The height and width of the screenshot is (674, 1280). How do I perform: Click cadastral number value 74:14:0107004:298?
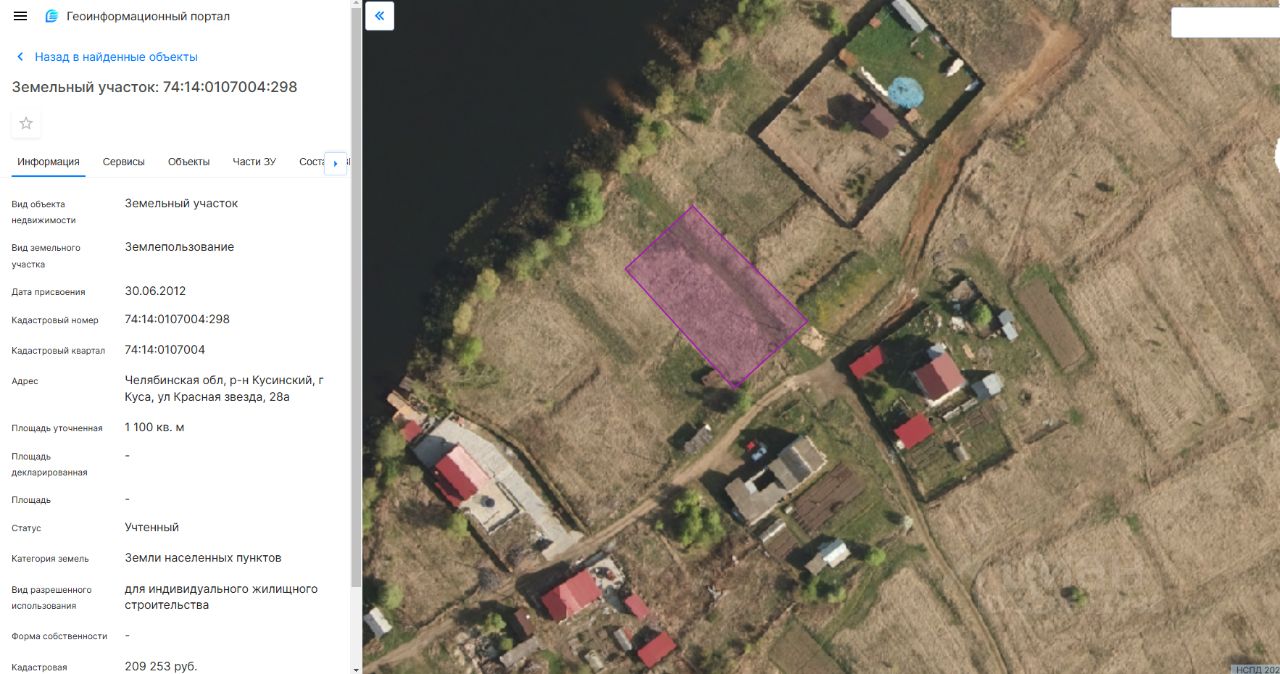(x=177, y=319)
